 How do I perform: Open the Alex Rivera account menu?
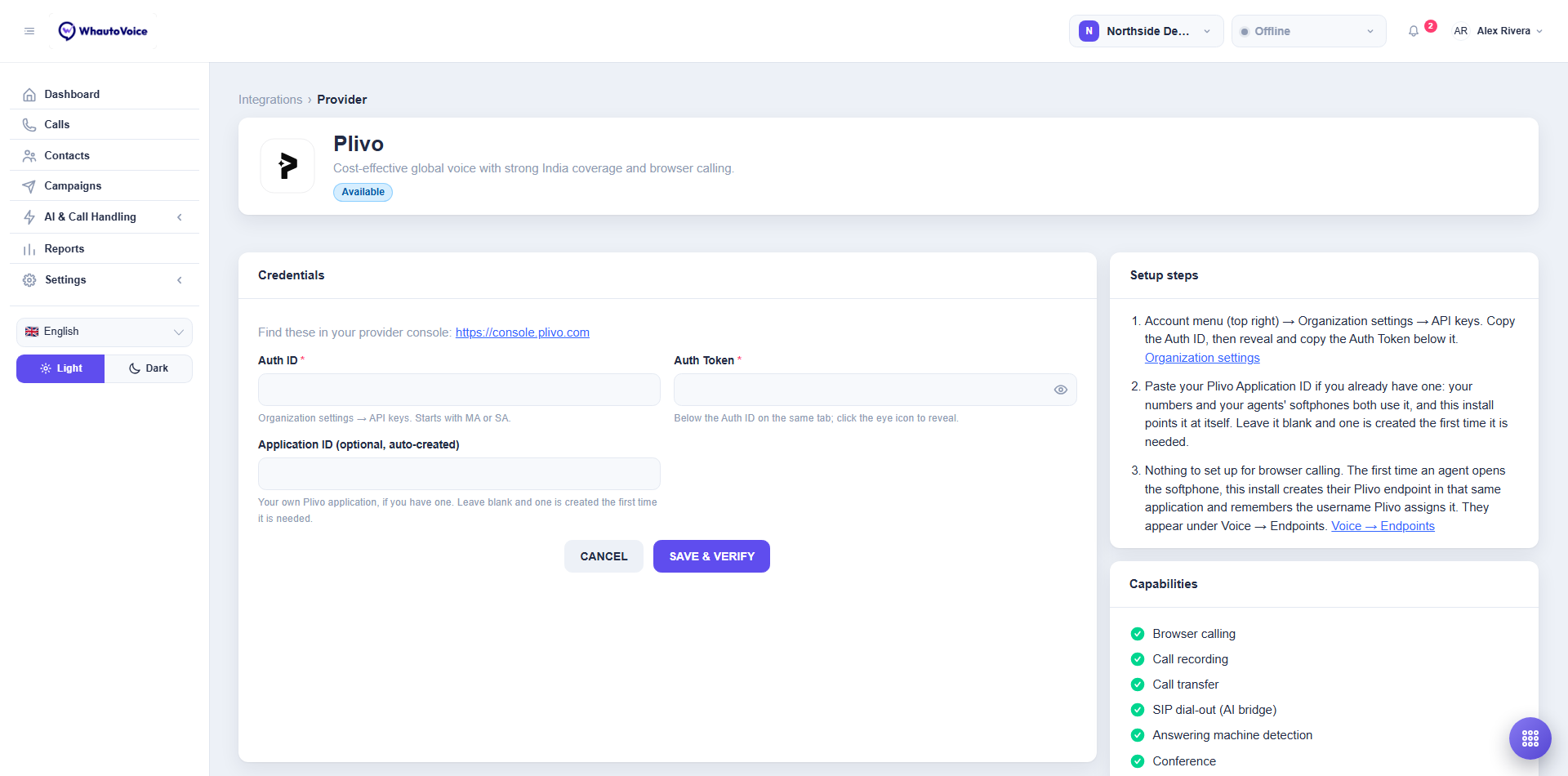pos(1497,31)
